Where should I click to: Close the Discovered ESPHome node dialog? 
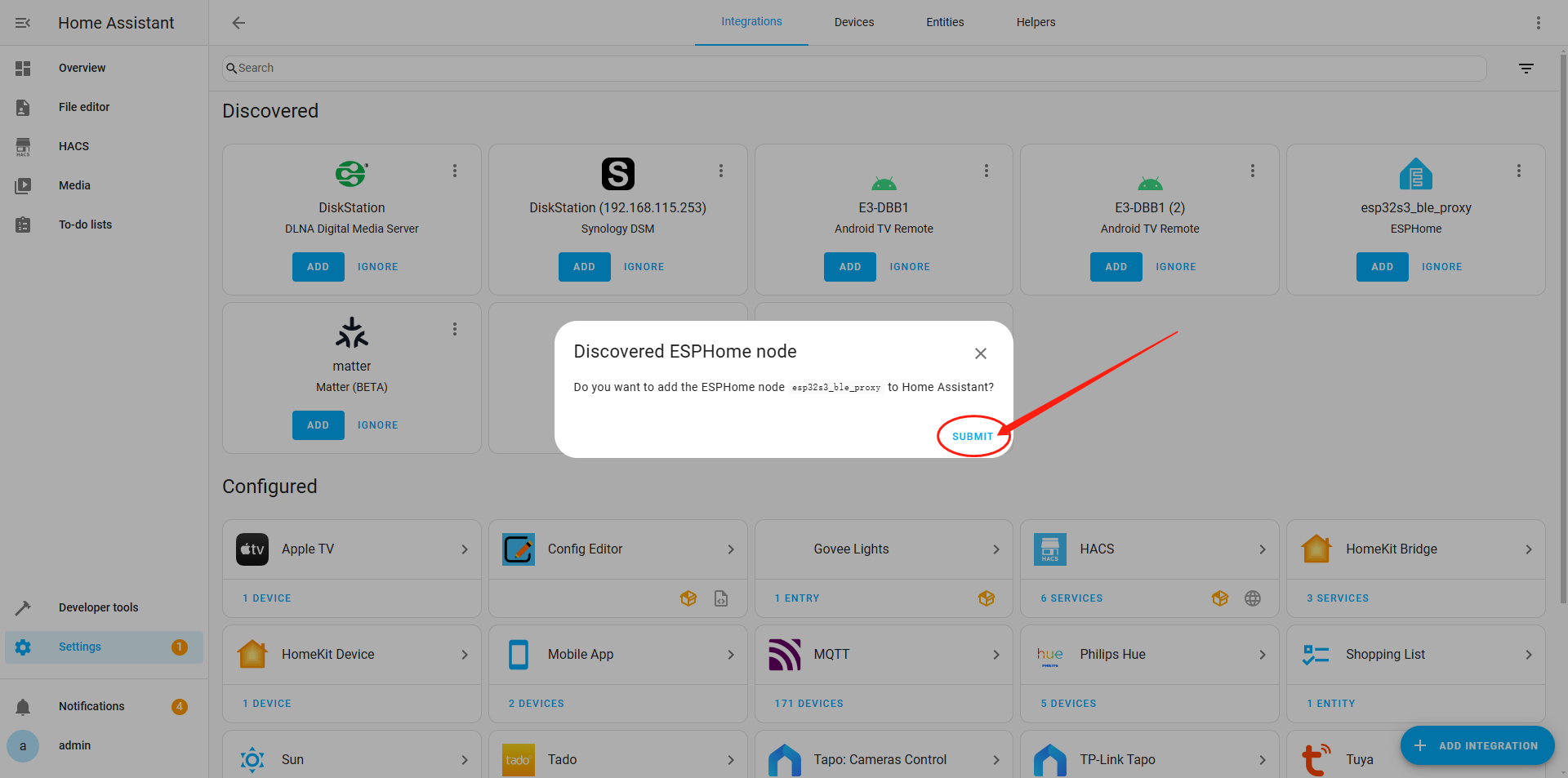(980, 353)
